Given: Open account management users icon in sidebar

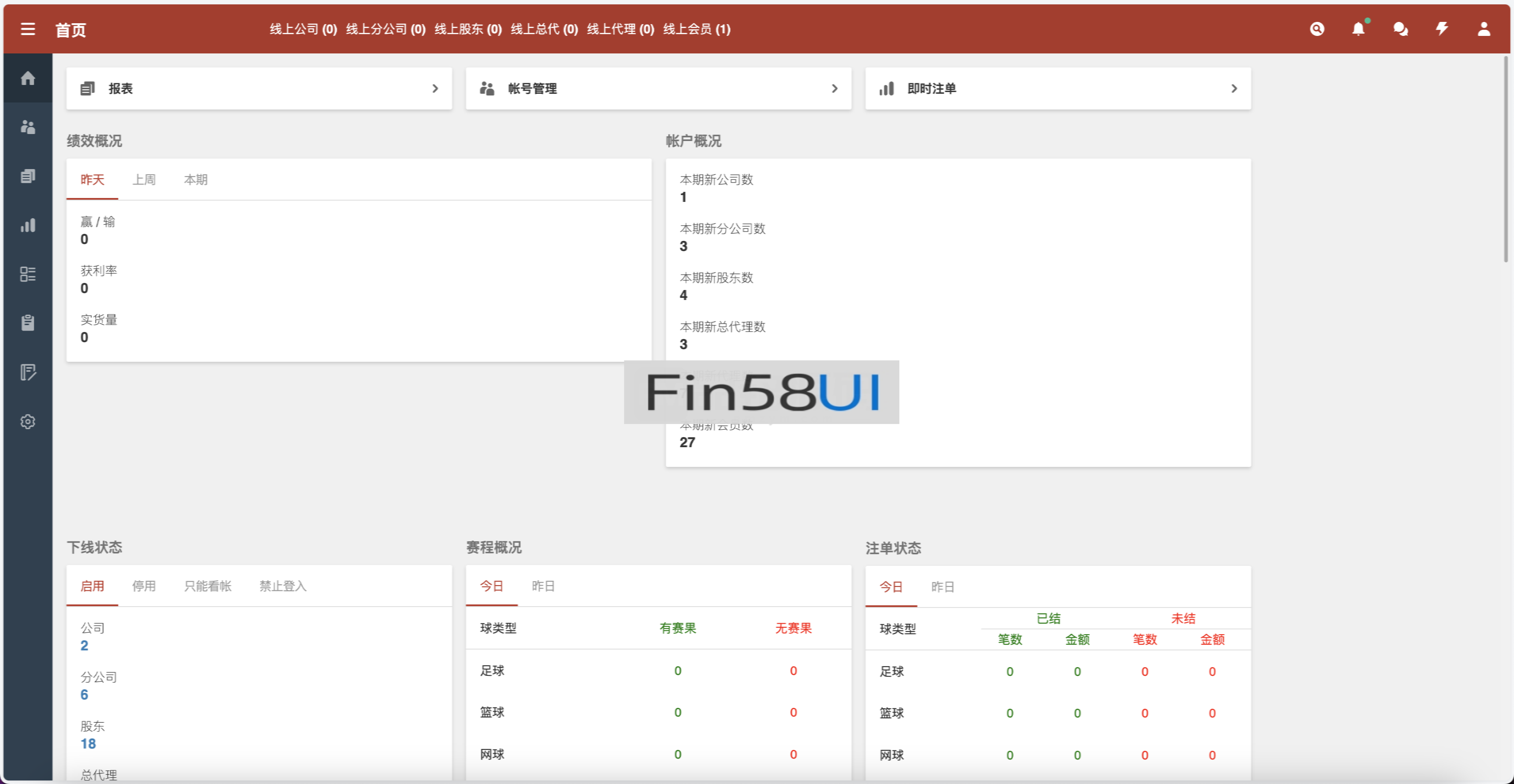Looking at the screenshot, I should pos(28,127).
